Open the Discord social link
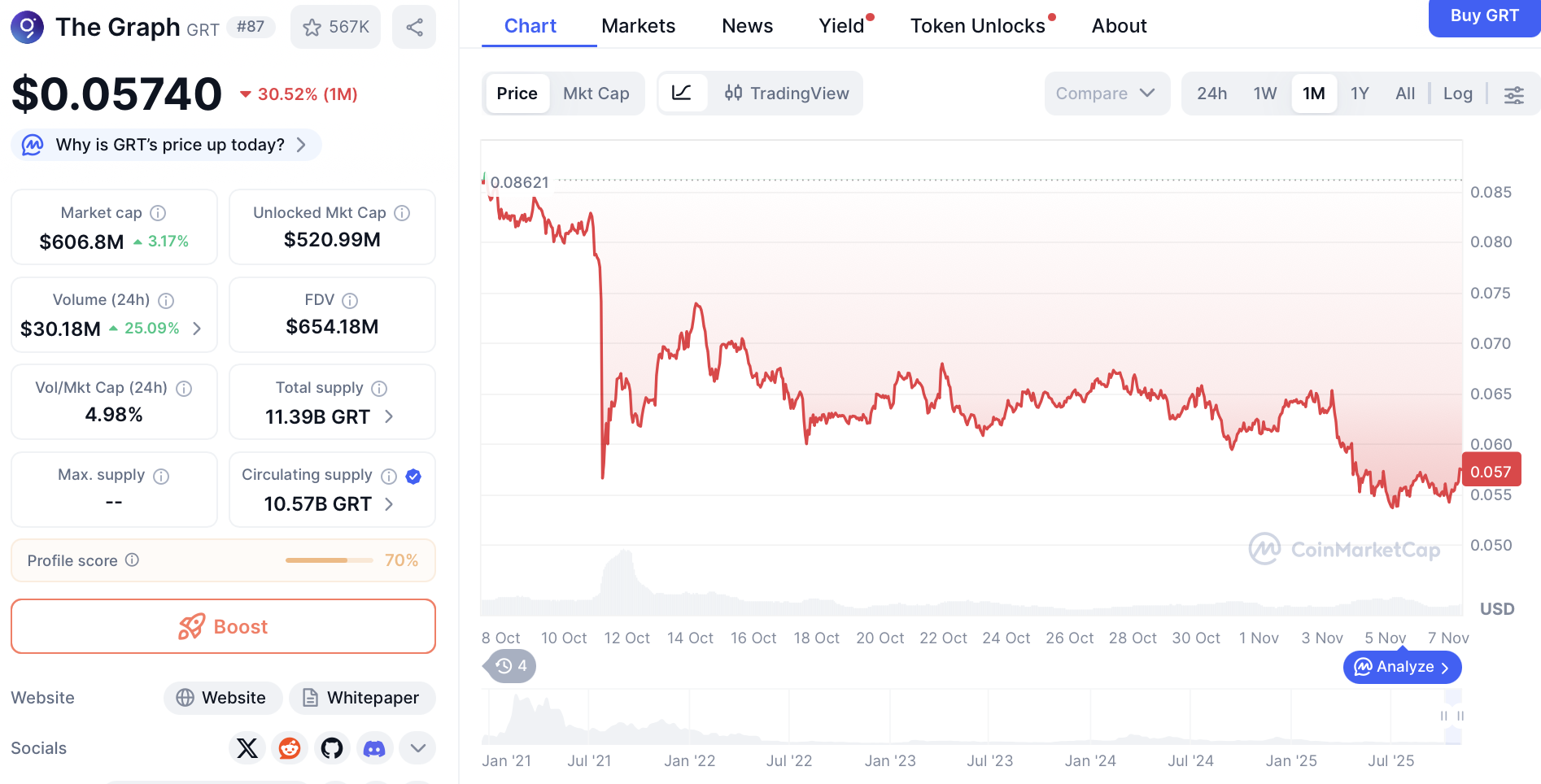 click(374, 748)
